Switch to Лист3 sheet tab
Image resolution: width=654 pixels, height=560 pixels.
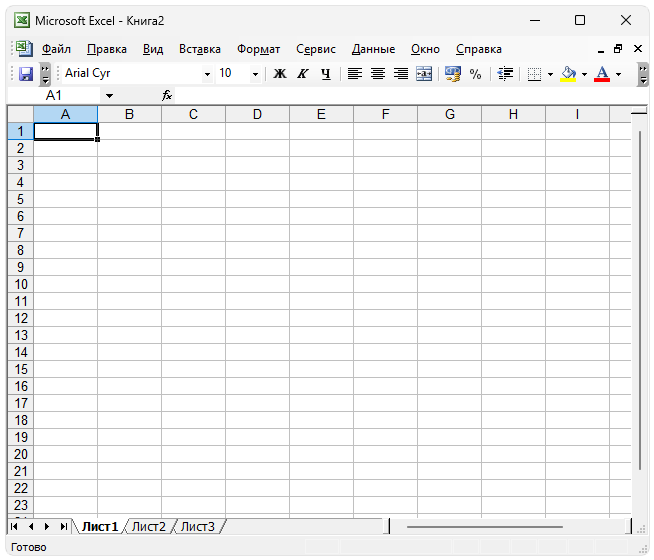[x=198, y=527]
